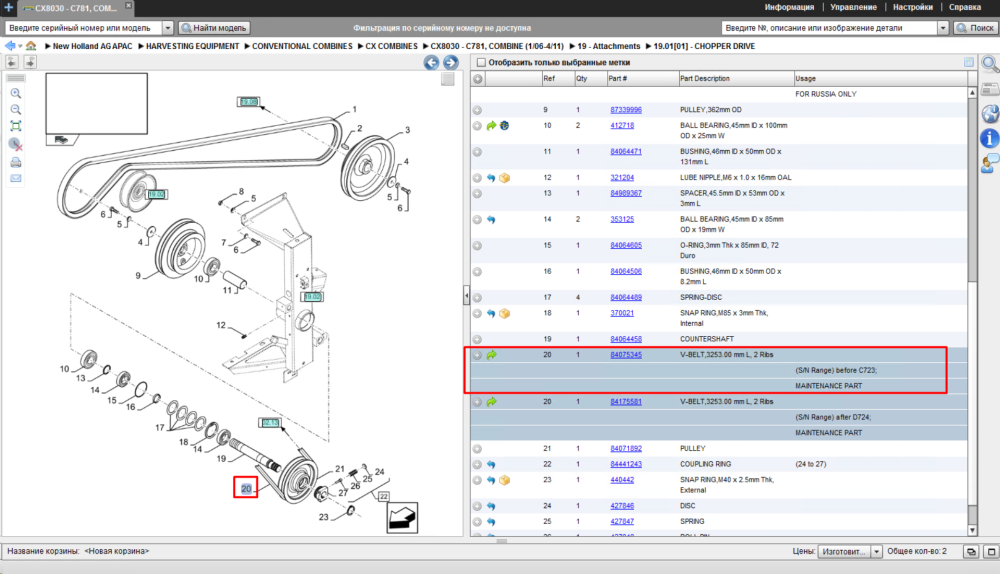Viewport: 1000px width, 574px height.
Task: Open back history dropdown arrow in breadcrumb
Action: (x=20, y=47)
